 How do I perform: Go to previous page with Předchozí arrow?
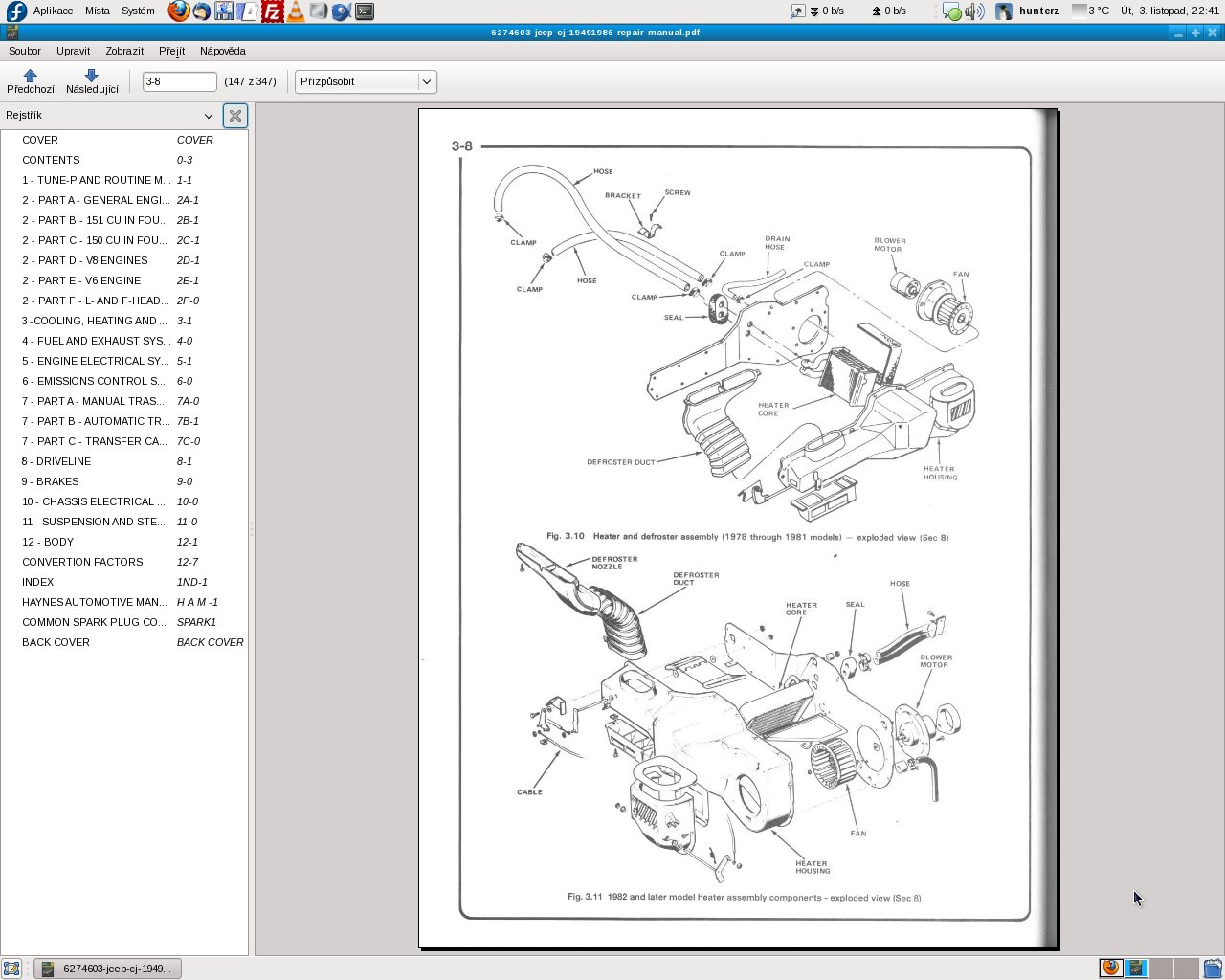pos(30,80)
